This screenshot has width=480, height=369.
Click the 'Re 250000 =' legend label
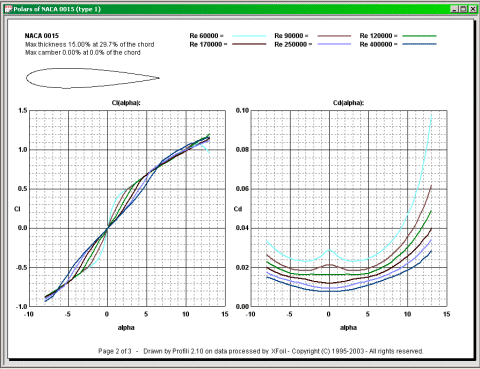click(x=293, y=44)
